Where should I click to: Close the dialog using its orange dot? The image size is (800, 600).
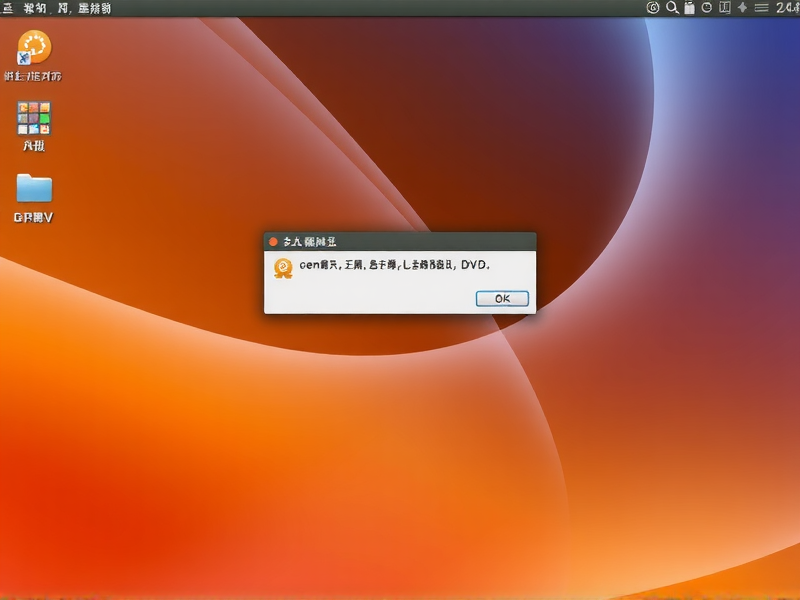coord(273,241)
